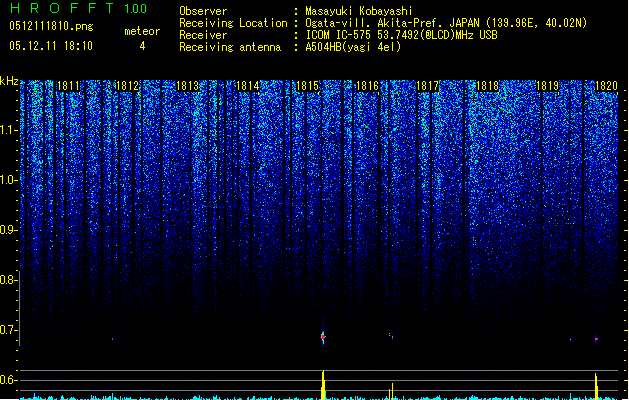The width and height of the screenshot is (629, 400).
Task: Select the filename 0512111810.png
Action: click(51, 26)
